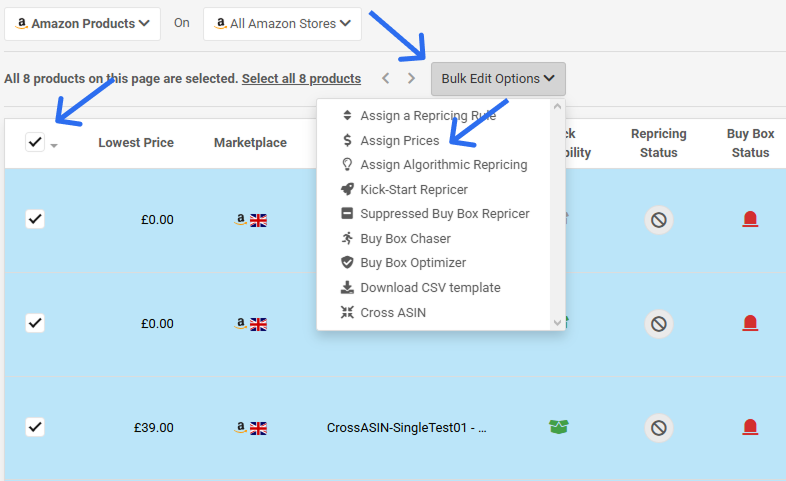Image resolution: width=786 pixels, height=481 pixels.
Task: Click the up-down arrows Repricing Rule icon
Action: click(347, 116)
